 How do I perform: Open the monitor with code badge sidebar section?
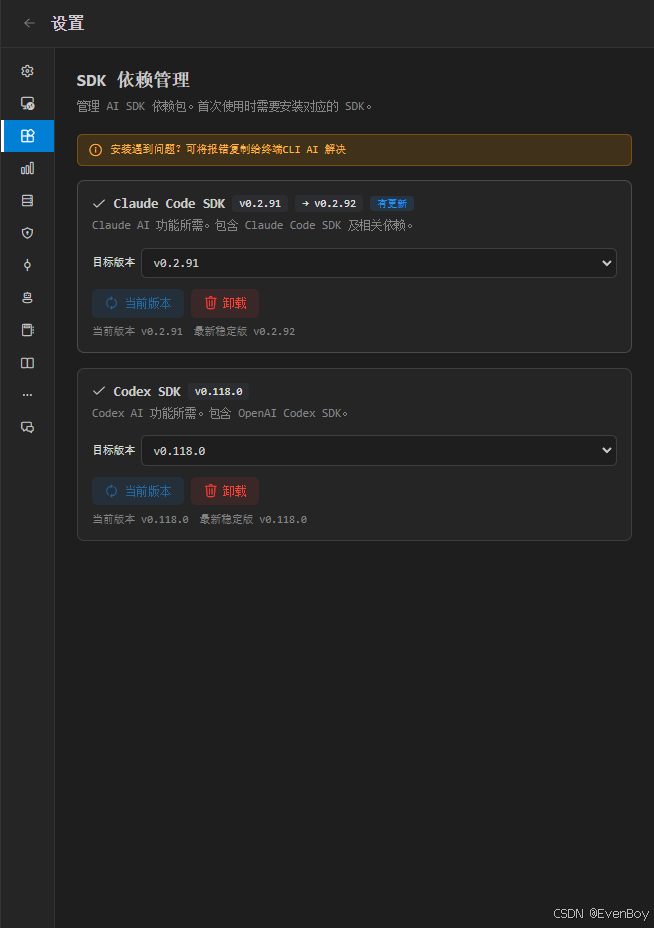pyautogui.click(x=27, y=104)
